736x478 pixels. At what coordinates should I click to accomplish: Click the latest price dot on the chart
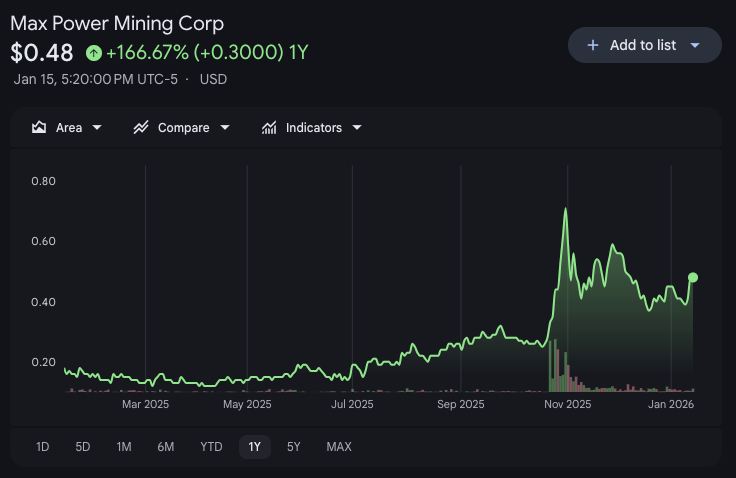click(x=693, y=278)
